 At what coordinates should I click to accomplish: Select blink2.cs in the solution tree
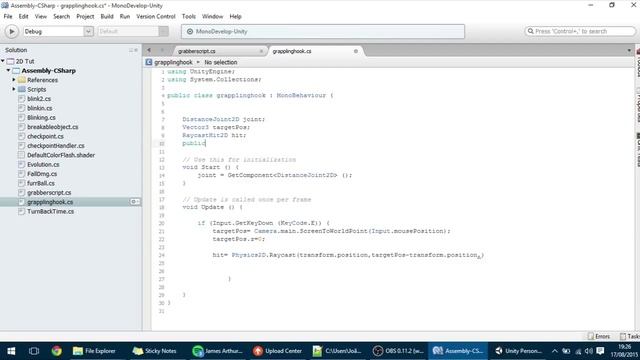click(x=39, y=99)
